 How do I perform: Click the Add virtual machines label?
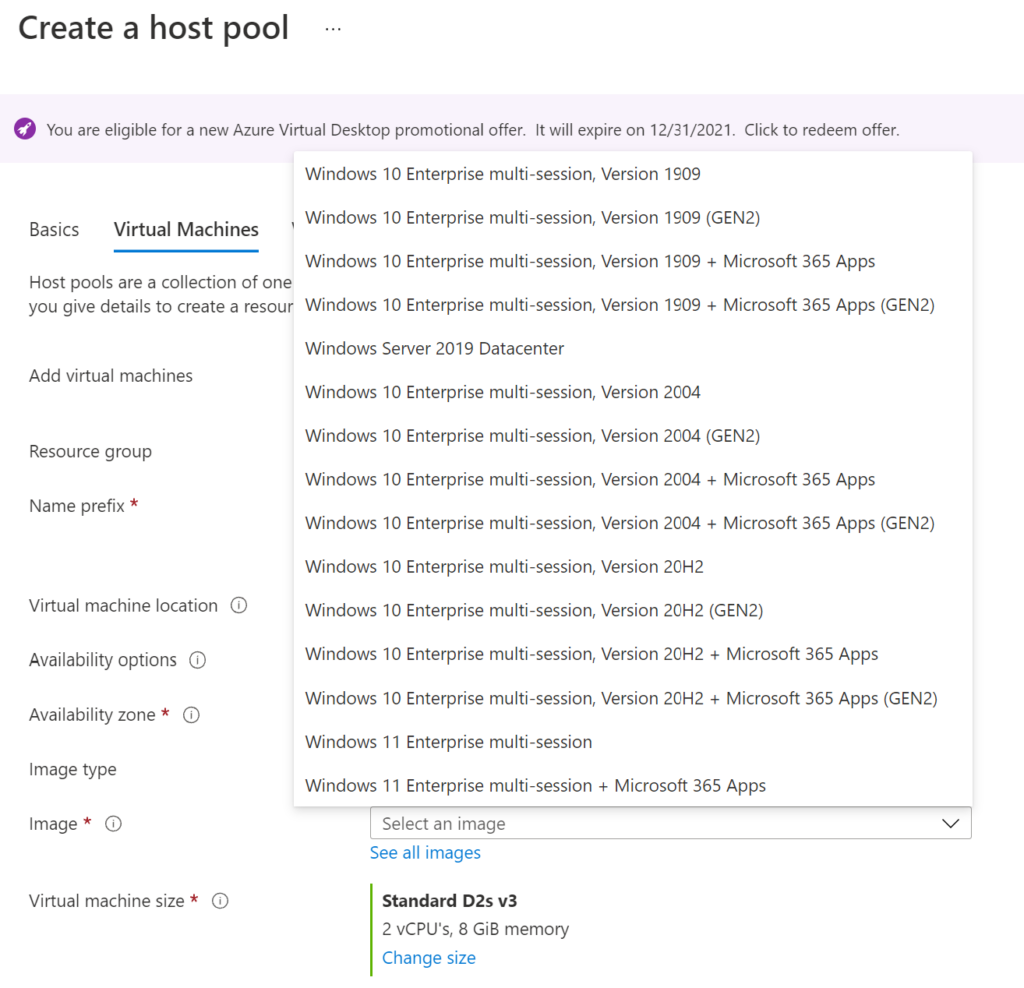coord(111,376)
